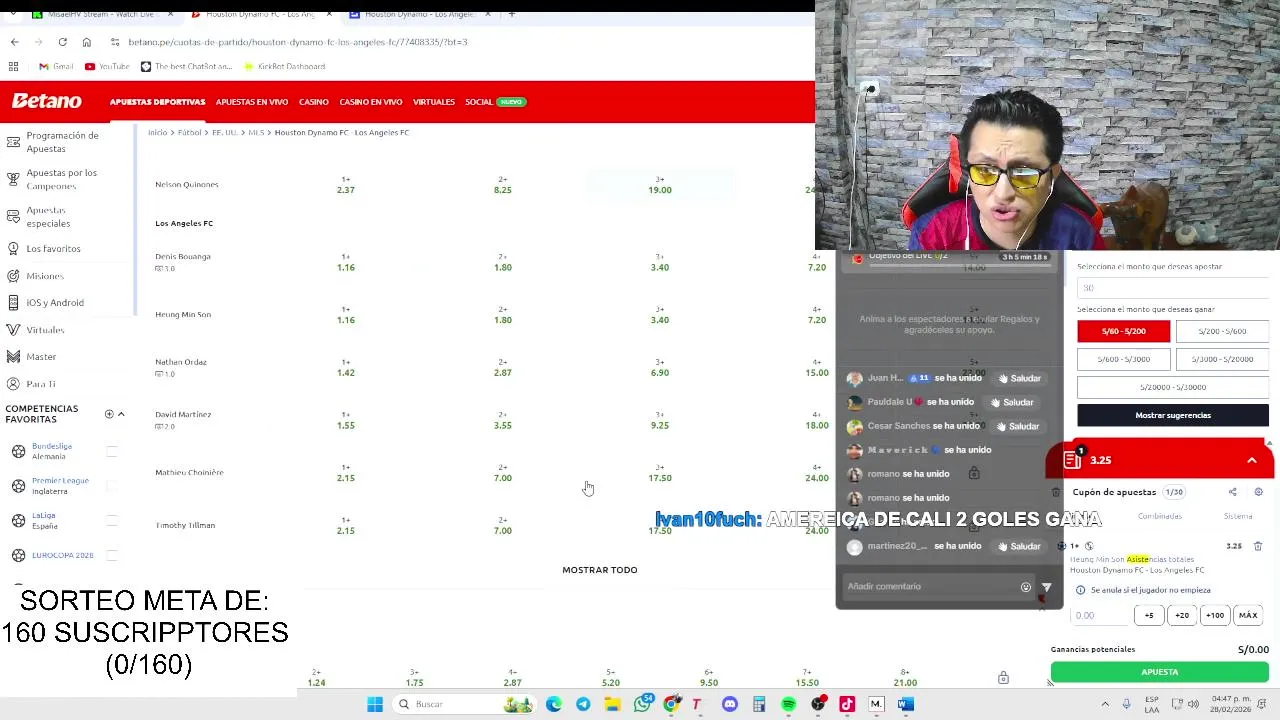1280x720 pixels.
Task: Open Apuestas en Vivo menu
Action: click(252, 102)
